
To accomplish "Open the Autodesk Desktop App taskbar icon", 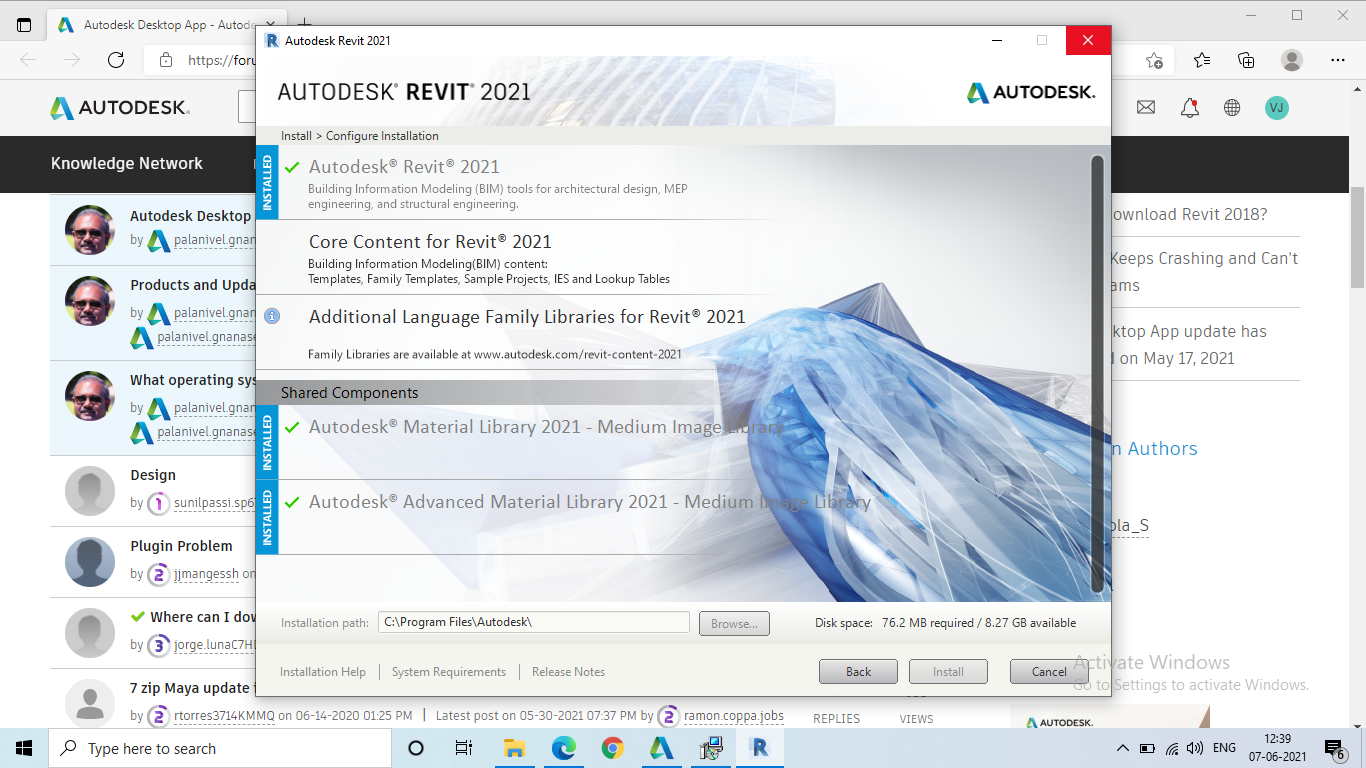I will pyautogui.click(x=661, y=748).
